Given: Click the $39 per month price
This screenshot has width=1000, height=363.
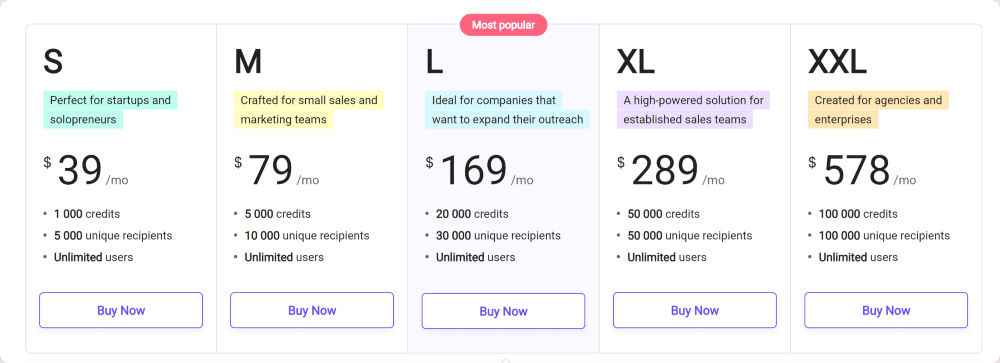Looking at the screenshot, I should 86,171.
